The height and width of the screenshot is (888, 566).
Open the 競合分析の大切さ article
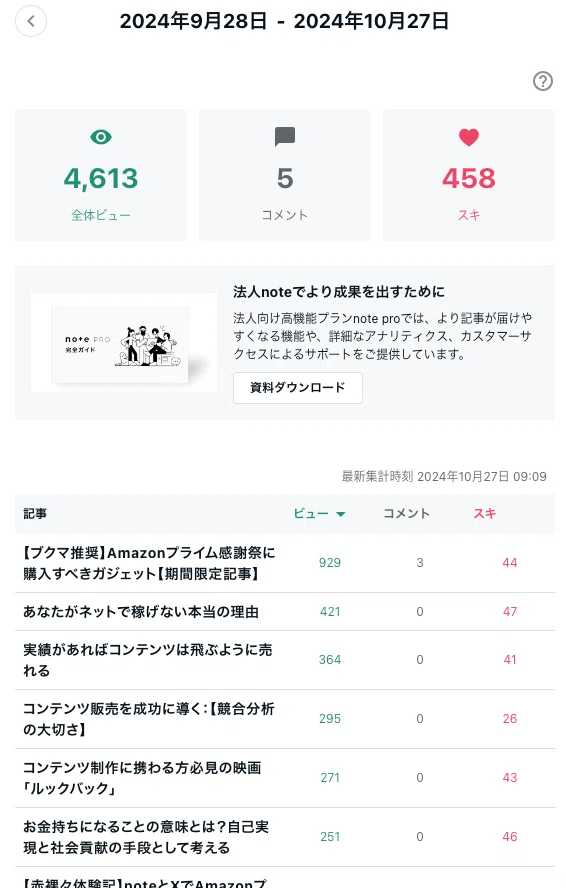pos(148,719)
